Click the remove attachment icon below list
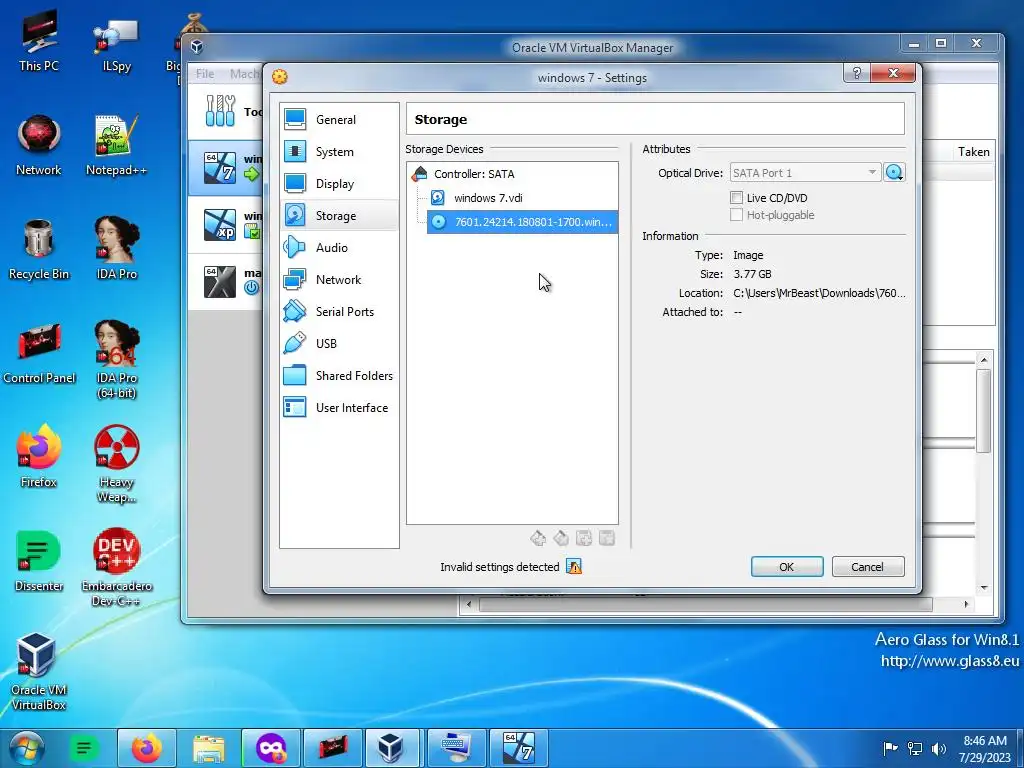Image resolution: width=1024 pixels, height=768 pixels. [x=607, y=538]
